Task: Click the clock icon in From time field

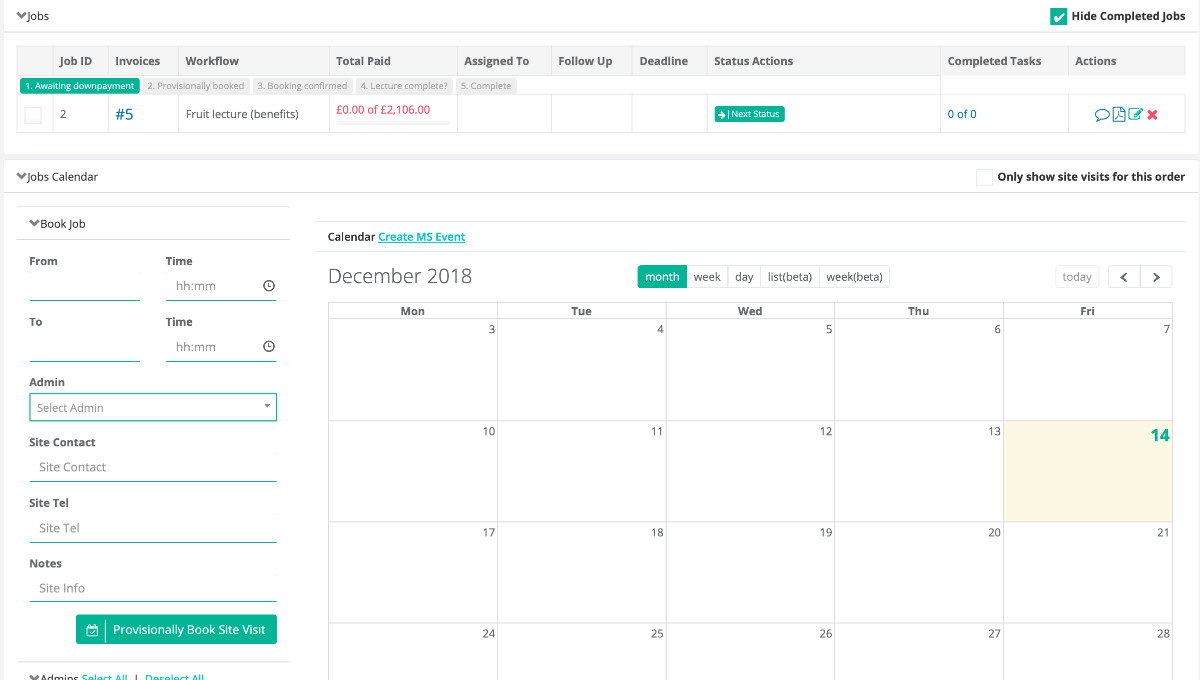Action: [x=269, y=286]
